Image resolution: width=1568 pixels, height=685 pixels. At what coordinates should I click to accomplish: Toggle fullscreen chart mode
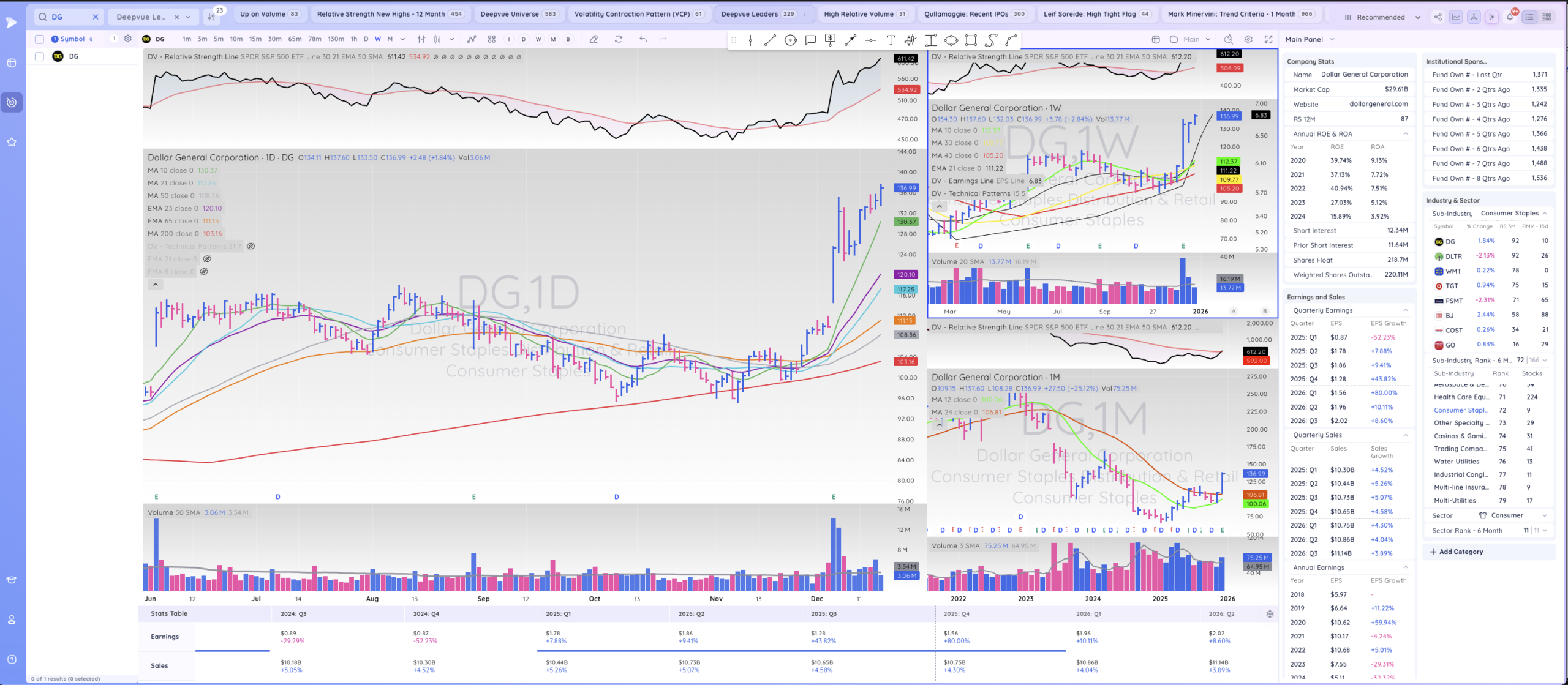[1268, 39]
